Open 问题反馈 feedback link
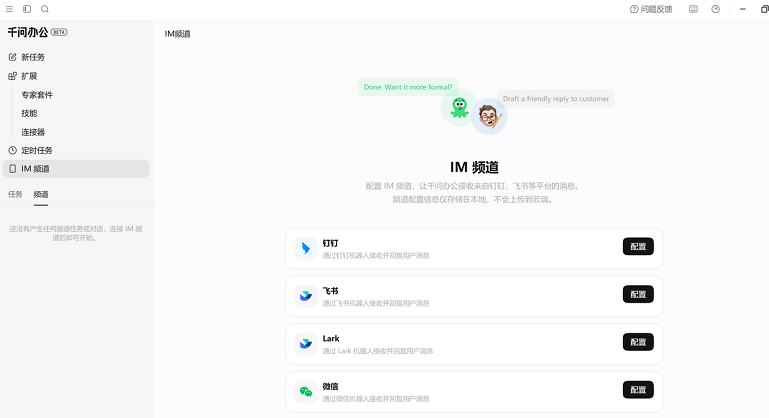 click(x=651, y=9)
